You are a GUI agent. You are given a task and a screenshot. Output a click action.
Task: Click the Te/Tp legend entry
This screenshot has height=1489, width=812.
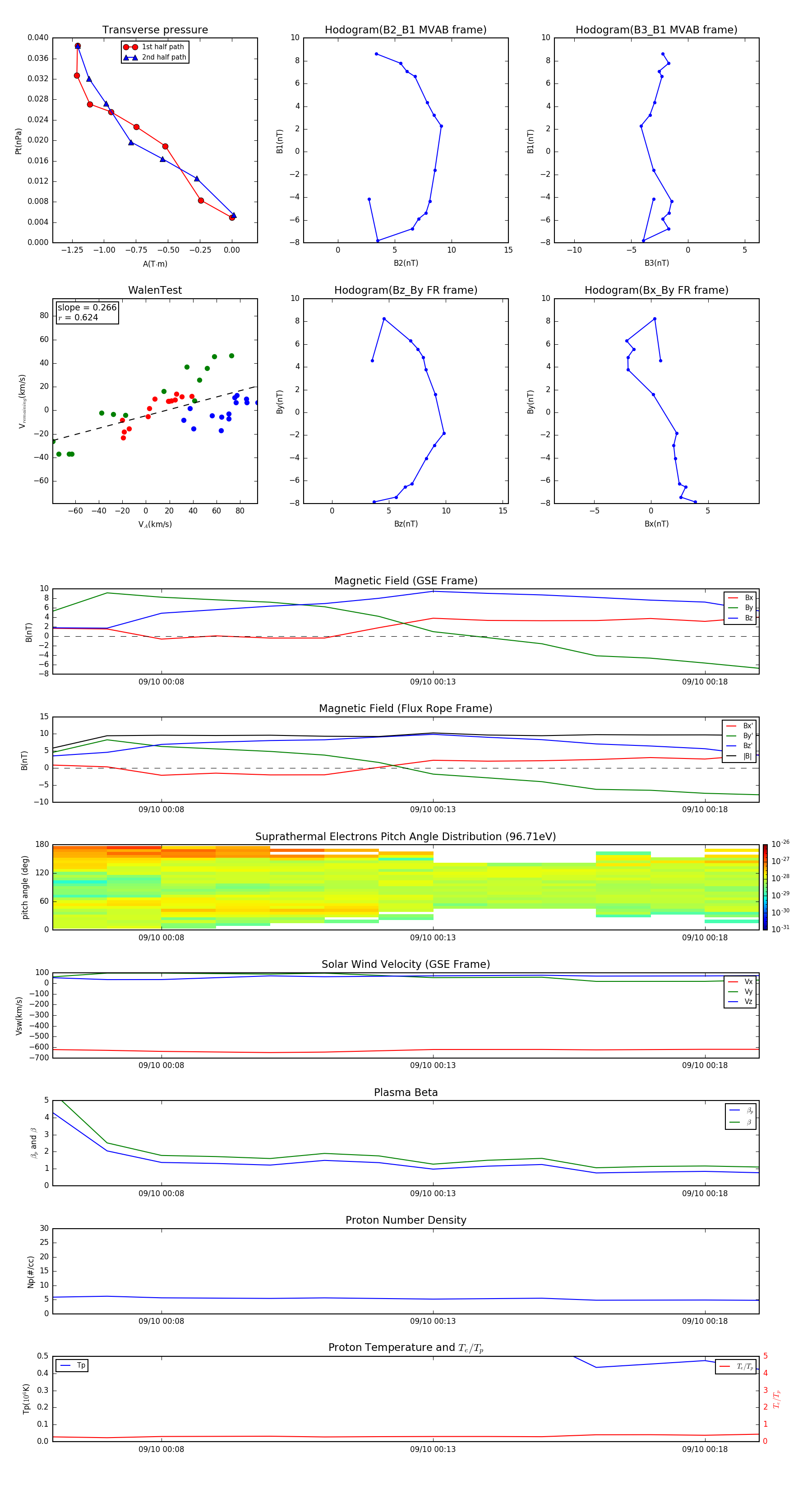tap(736, 1366)
